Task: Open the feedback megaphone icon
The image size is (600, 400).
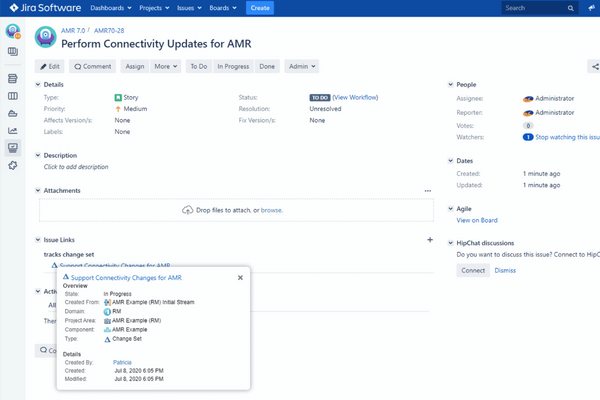Action: [592, 8]
